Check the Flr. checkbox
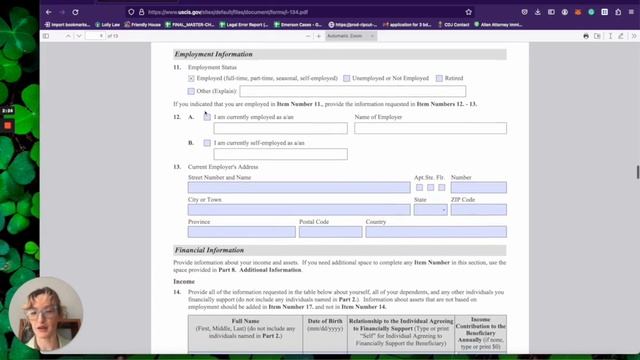The image size is (640, 360). point(442,187)
